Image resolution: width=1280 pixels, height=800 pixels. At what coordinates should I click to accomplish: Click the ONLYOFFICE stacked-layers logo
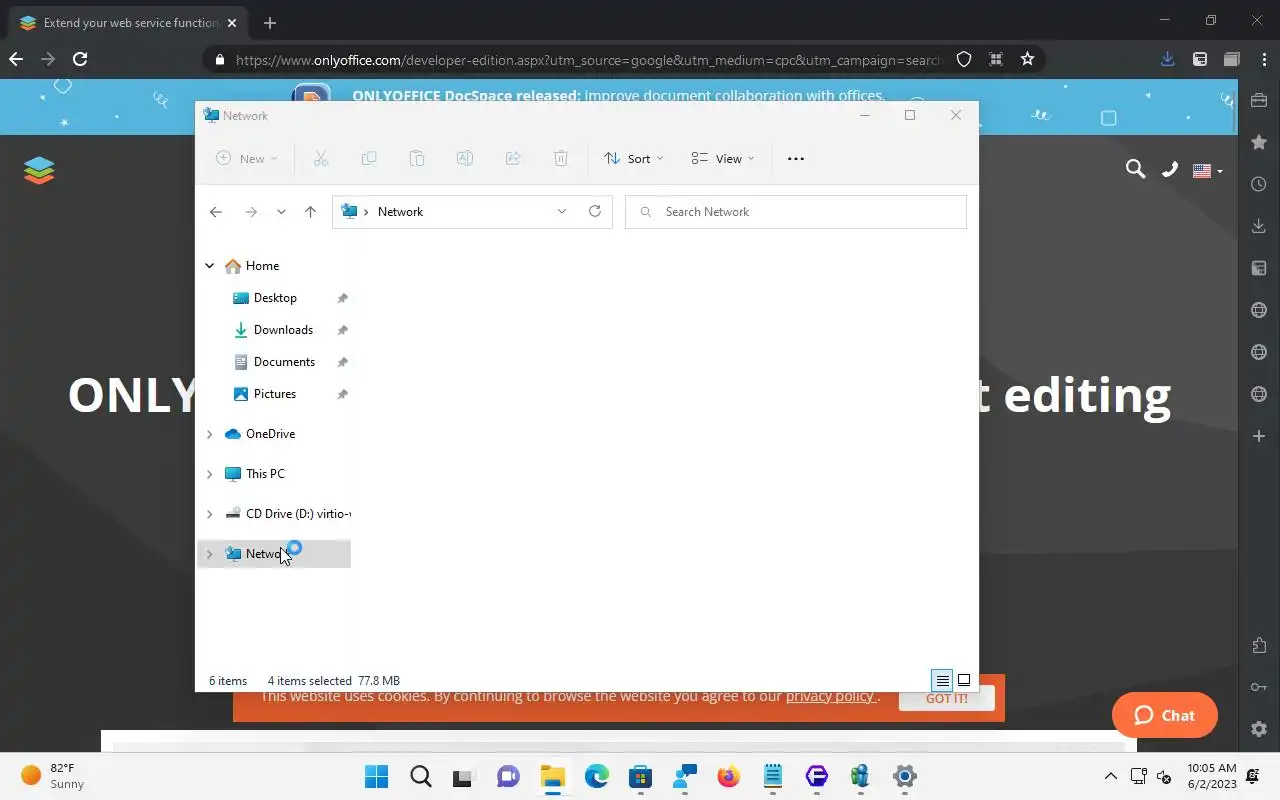point(39,170)
